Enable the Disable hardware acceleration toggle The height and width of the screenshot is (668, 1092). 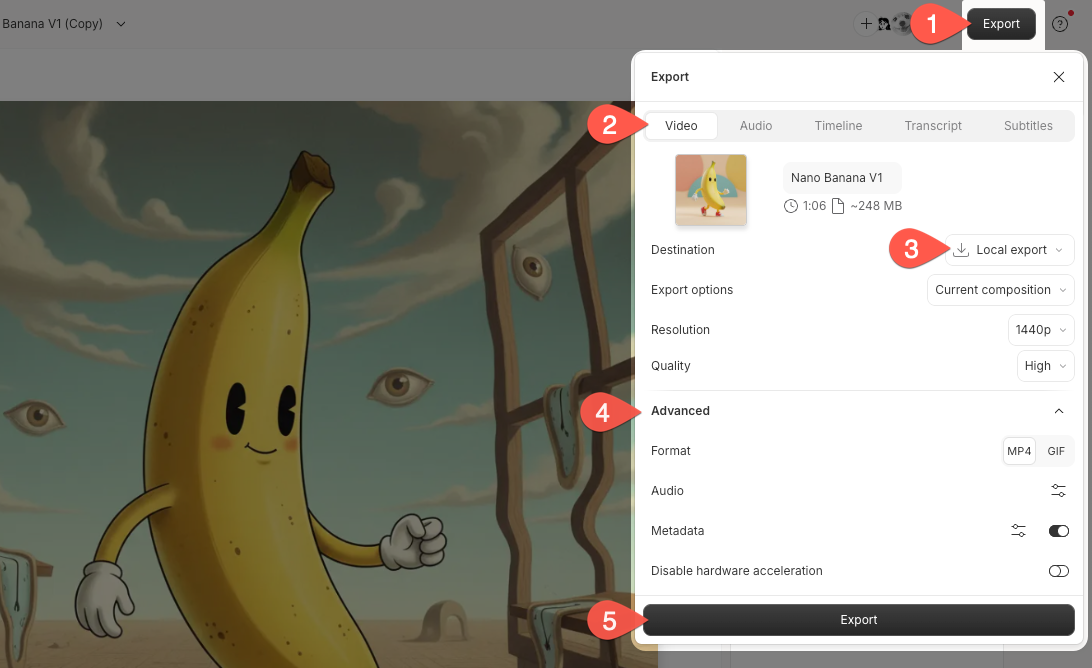(1058, 570)
